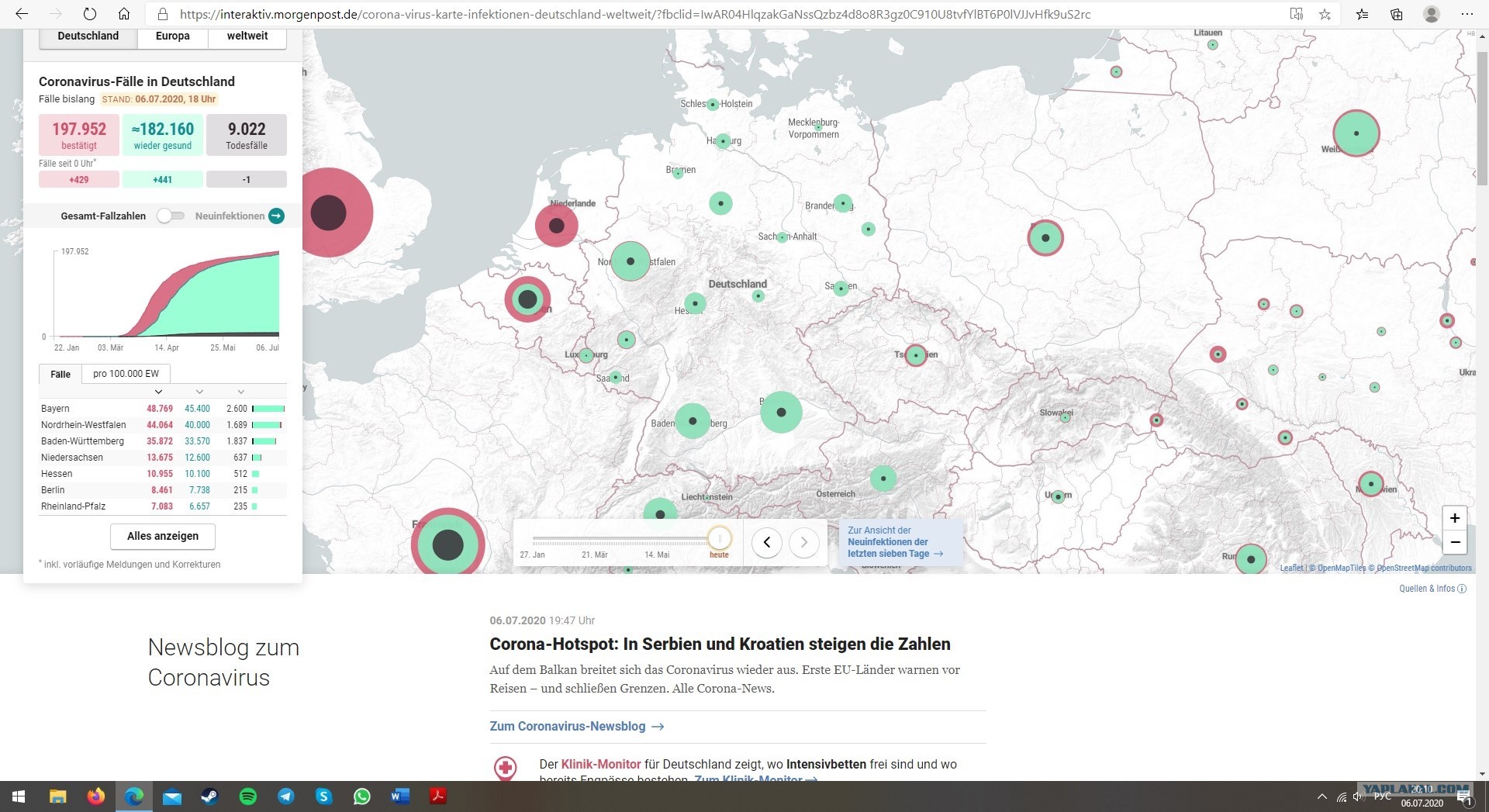Zoom out on the map

[x=1455, y=542]
